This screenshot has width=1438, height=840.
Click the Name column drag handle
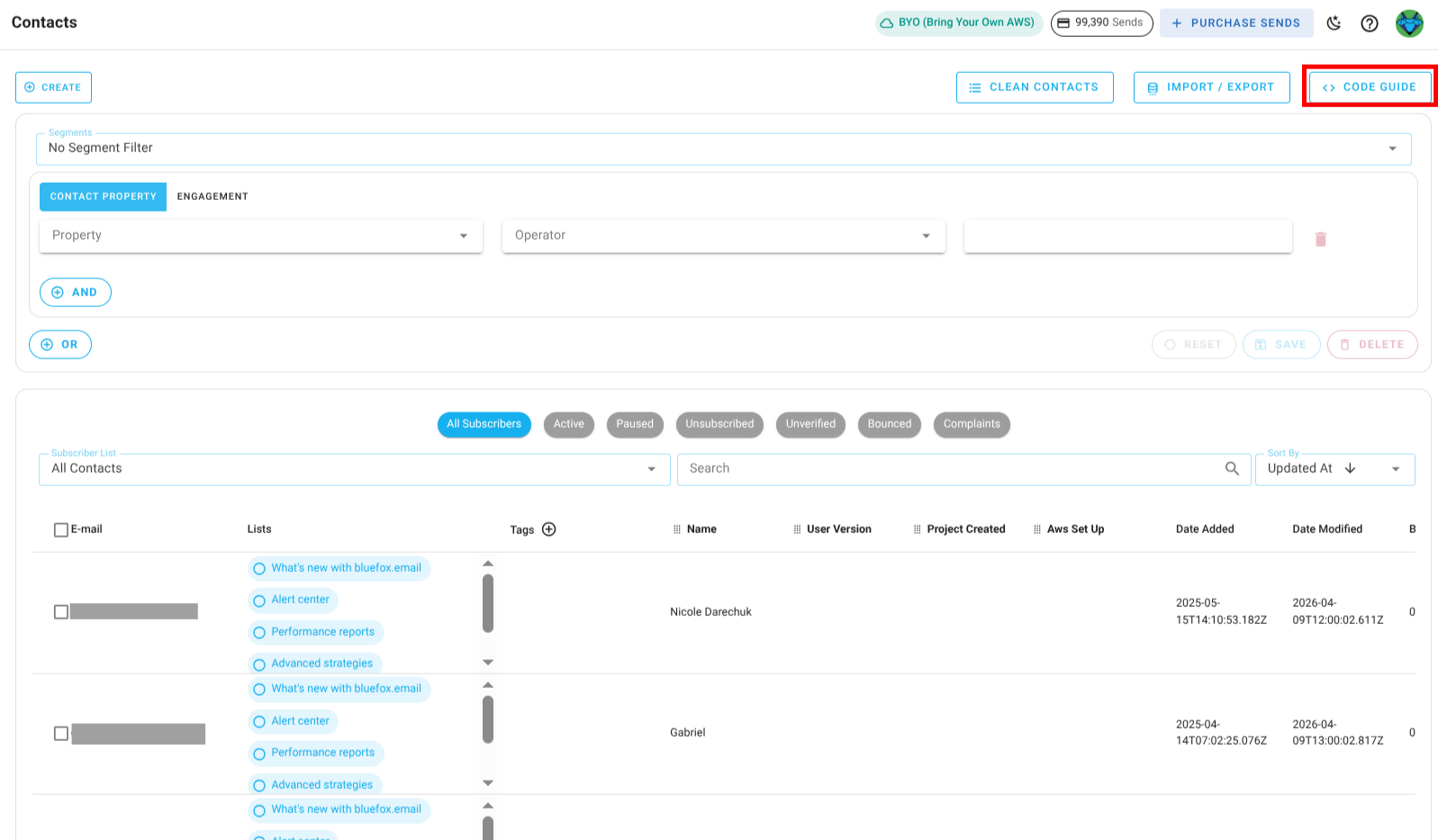pyautogui.click(x=677, y=529)
